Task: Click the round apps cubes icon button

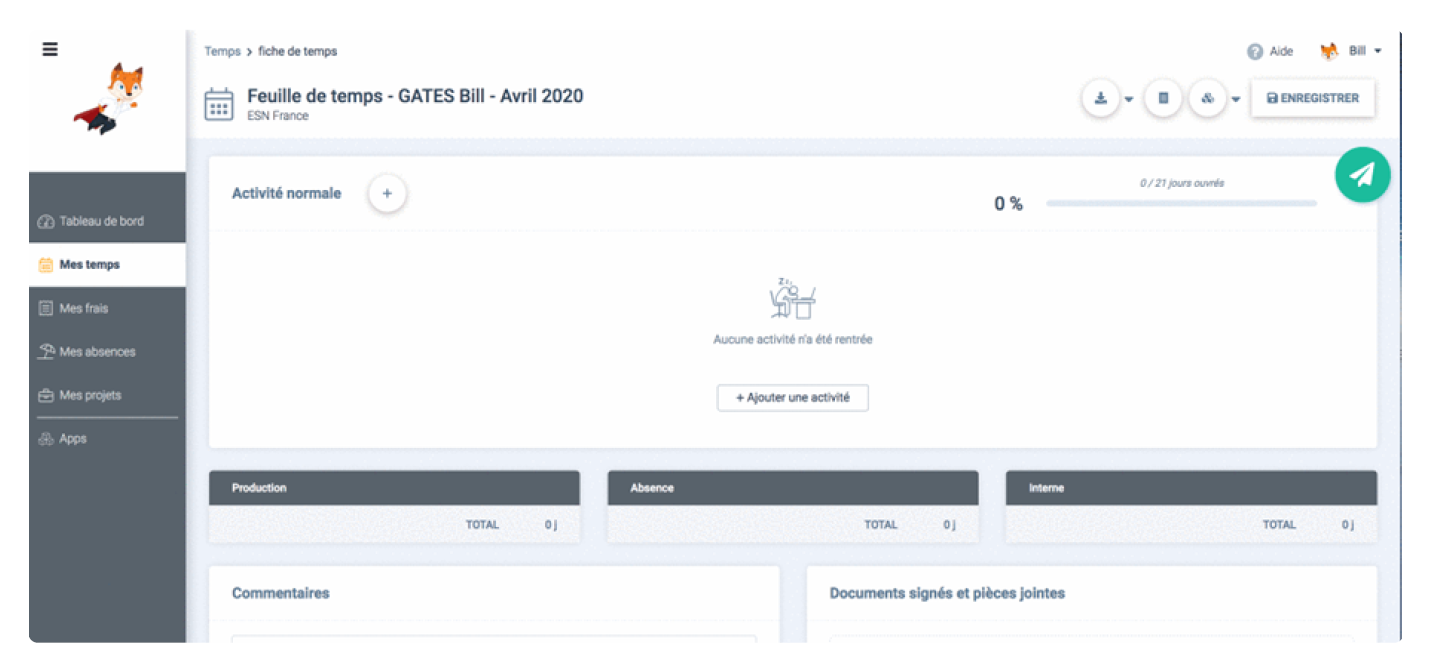Action: [x=1208, y=98]
